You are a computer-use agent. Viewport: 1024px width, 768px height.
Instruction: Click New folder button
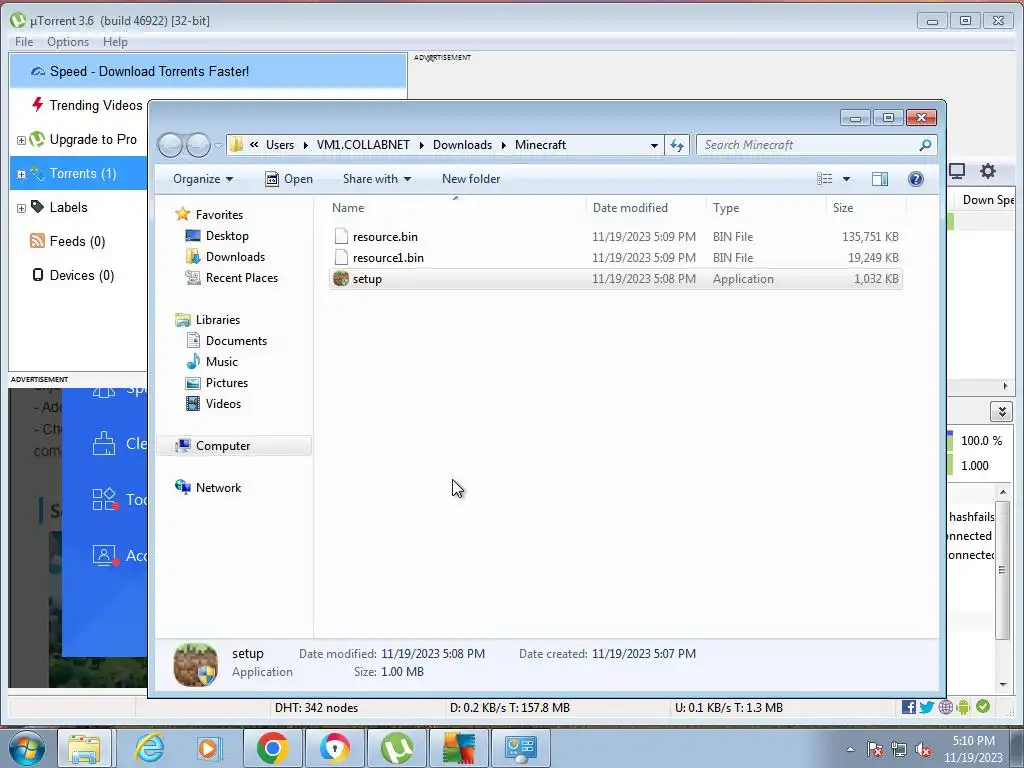tap(471, 179)
